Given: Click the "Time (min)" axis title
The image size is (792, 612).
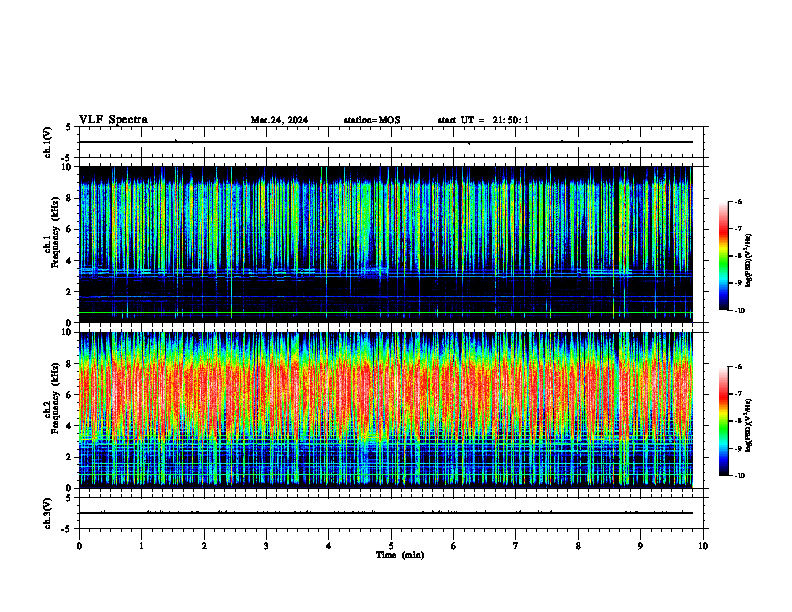Looking at the screenshot, I should [x=400, y=555].
